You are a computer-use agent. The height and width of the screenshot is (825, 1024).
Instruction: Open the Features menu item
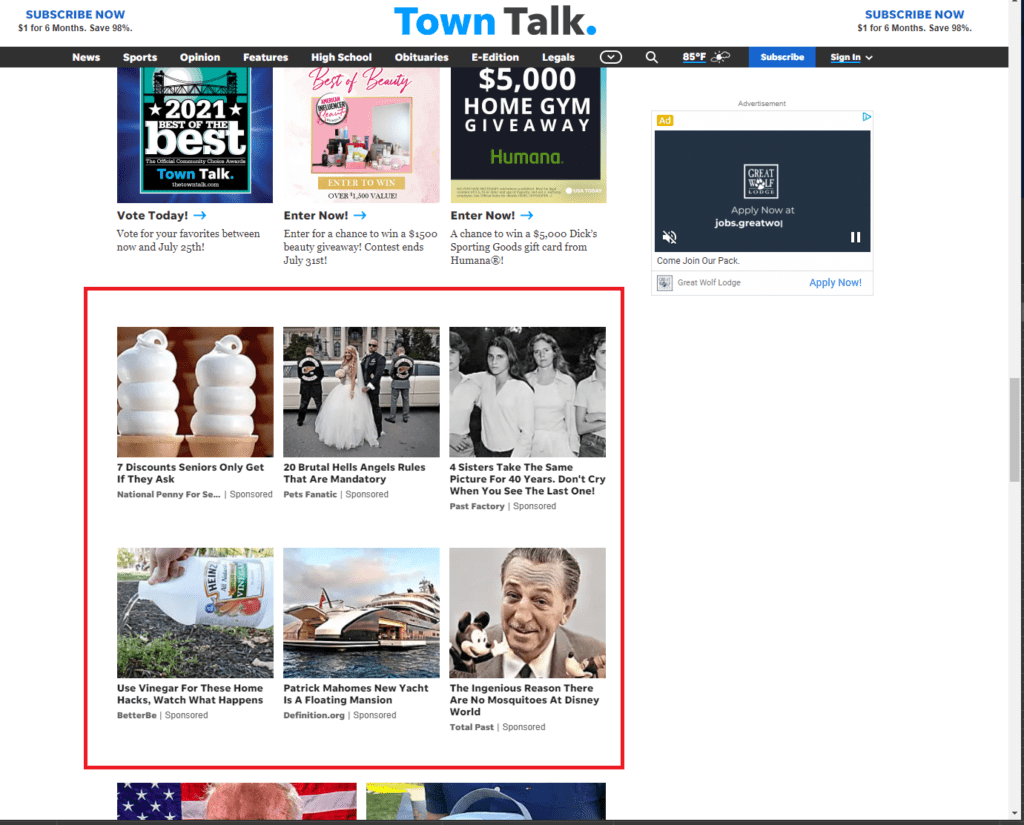[265, 57]
